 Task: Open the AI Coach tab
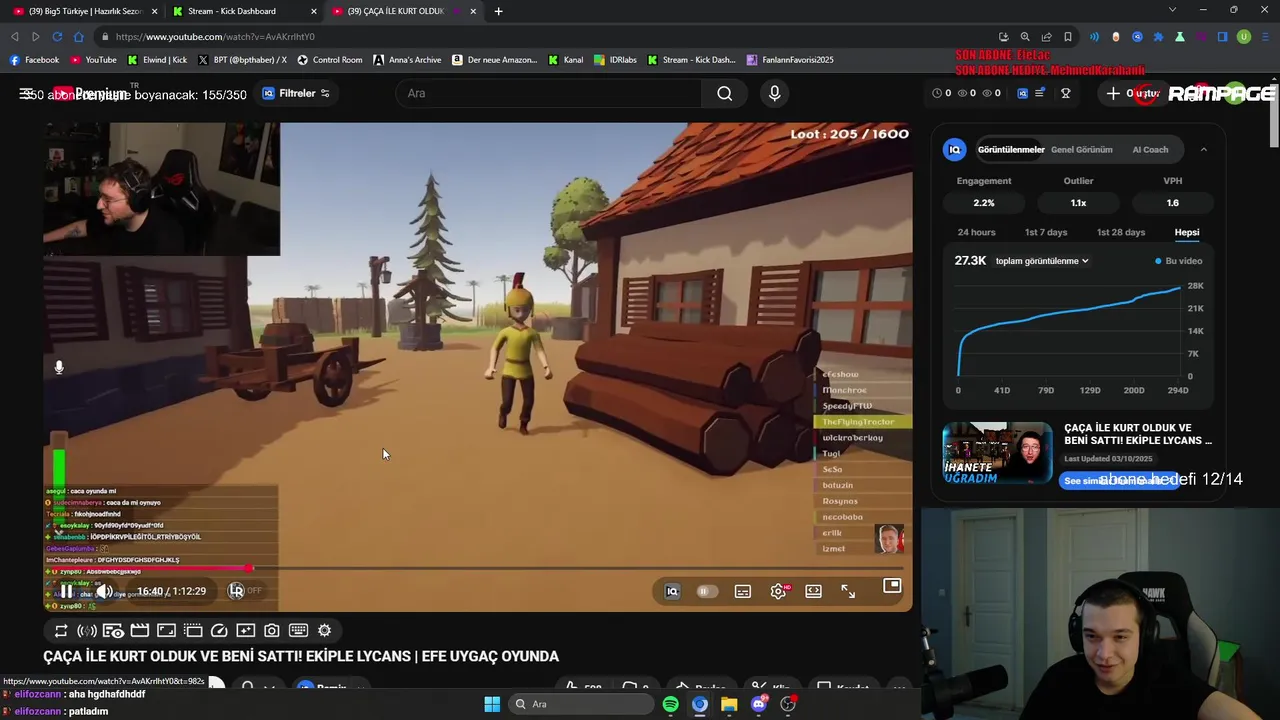point(1150,149)
